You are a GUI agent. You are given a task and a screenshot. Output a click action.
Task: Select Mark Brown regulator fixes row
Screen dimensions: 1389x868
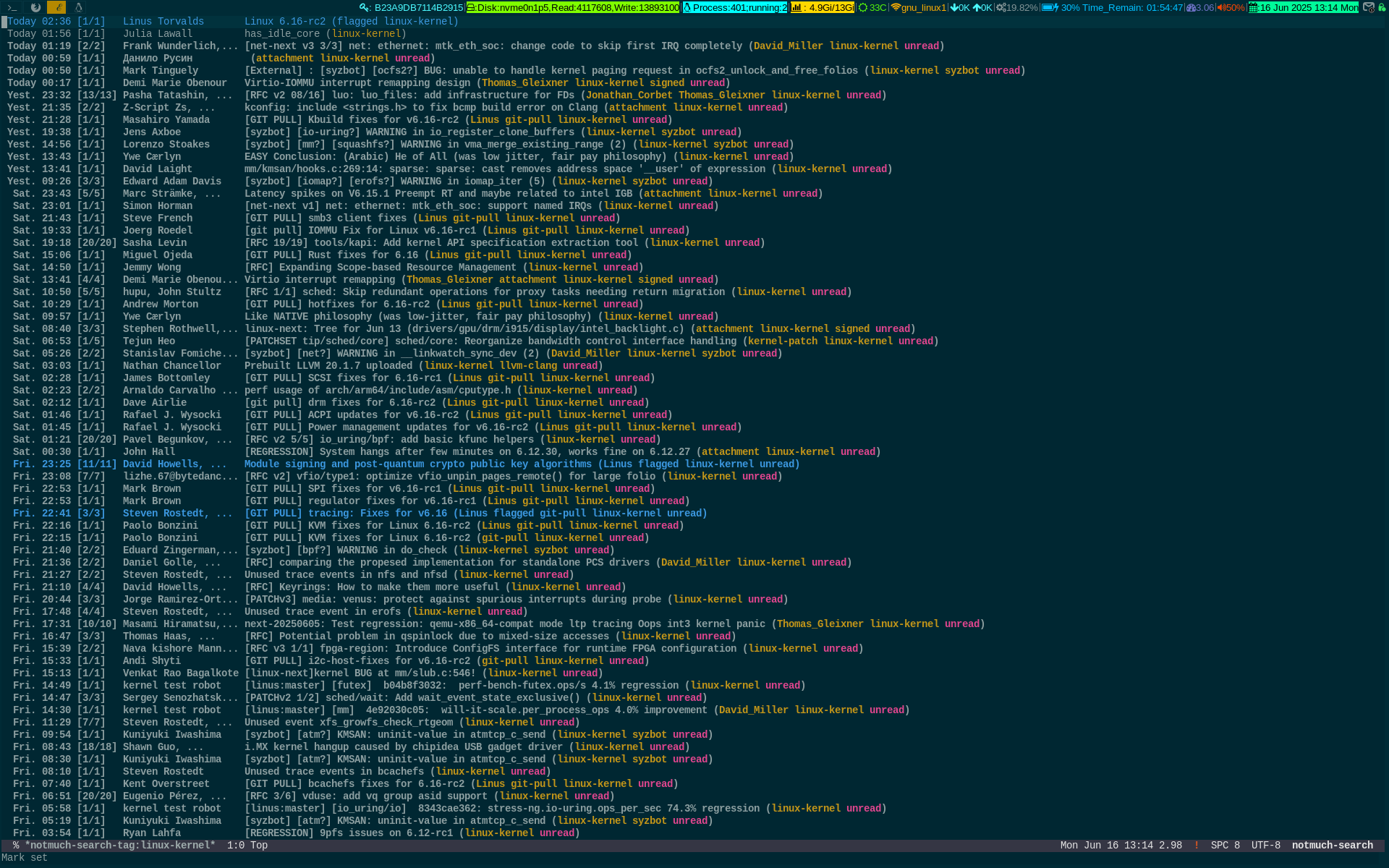tap(694, 501)
